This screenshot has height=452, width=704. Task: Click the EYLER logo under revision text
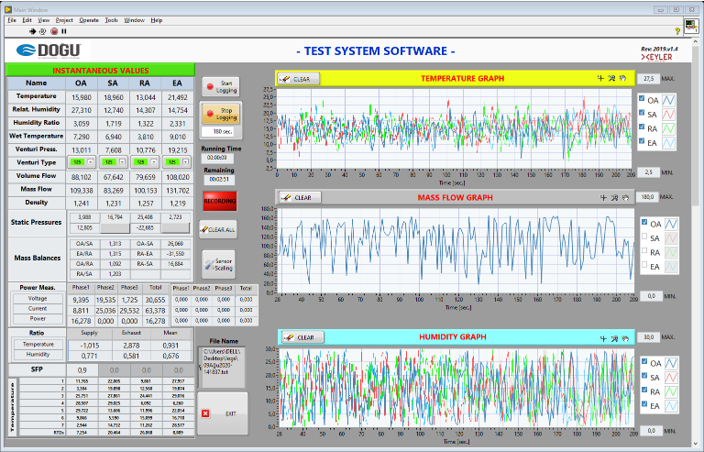point(656,57)
